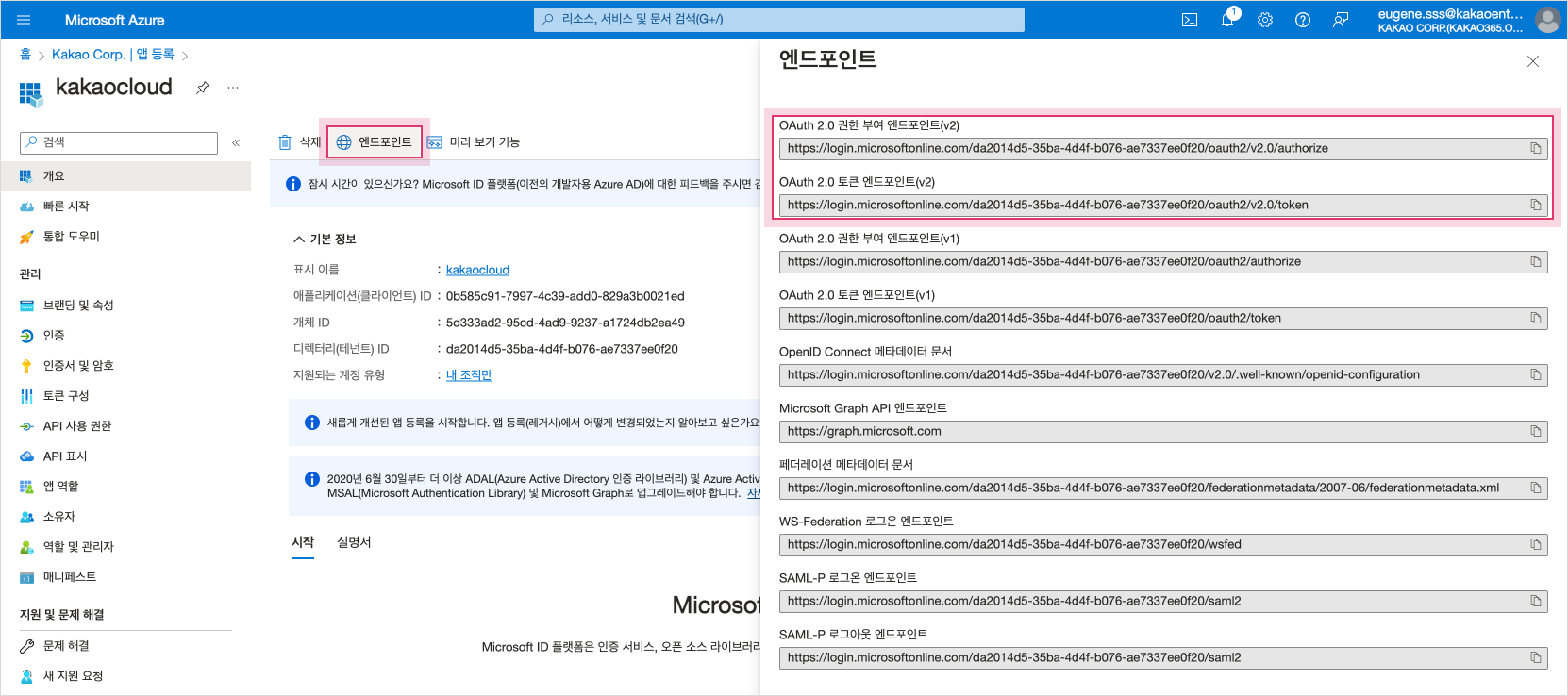Click the directory tenant ID value da2014d5
This screenshot has width=1568, height=696.
pos(562,349)
